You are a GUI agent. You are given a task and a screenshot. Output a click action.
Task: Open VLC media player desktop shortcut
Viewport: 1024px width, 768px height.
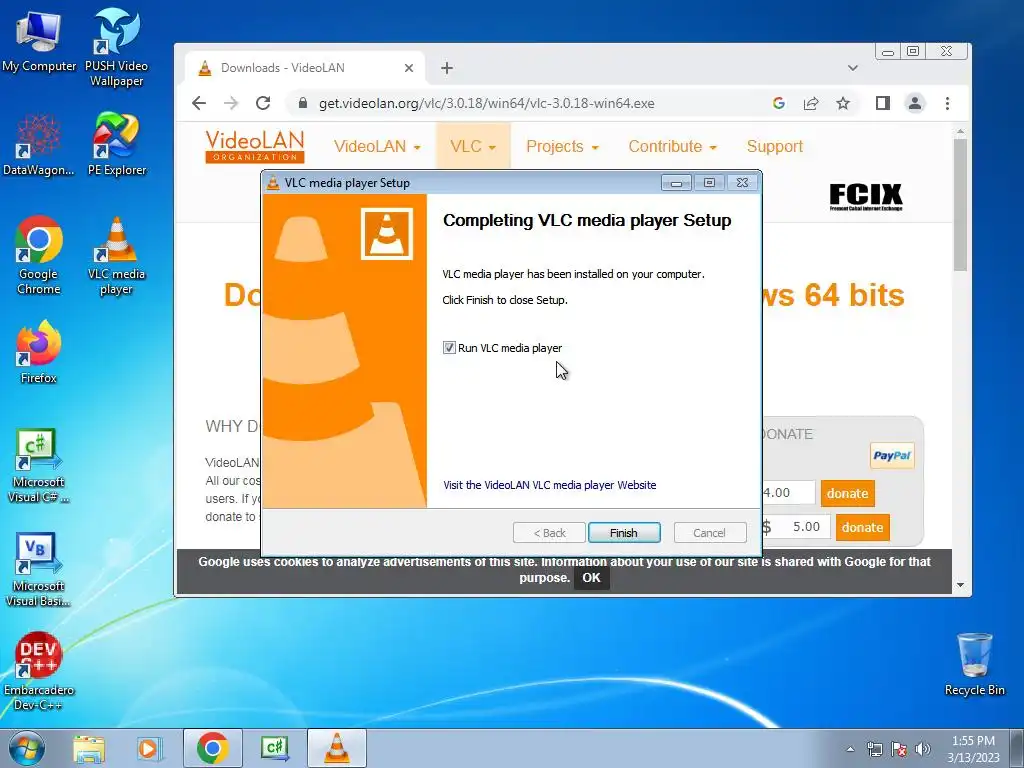click(116, 255)
